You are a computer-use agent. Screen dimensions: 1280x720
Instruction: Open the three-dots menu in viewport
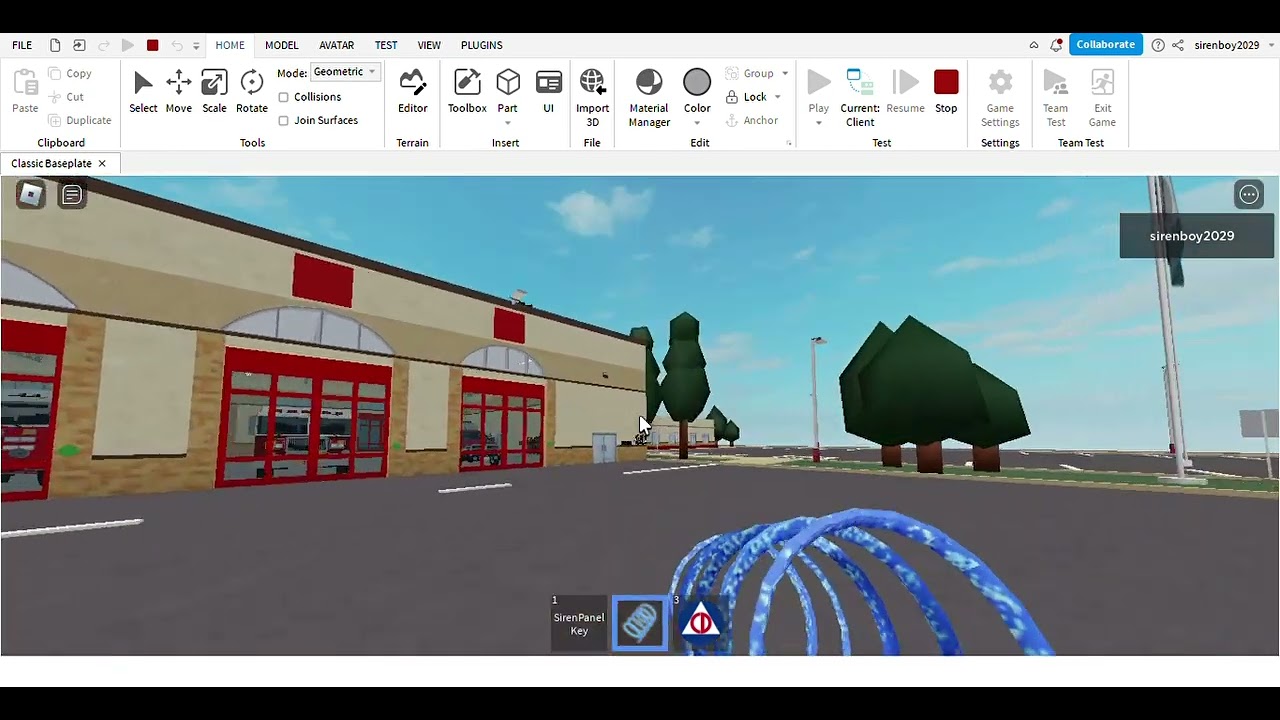(1249, 195)
